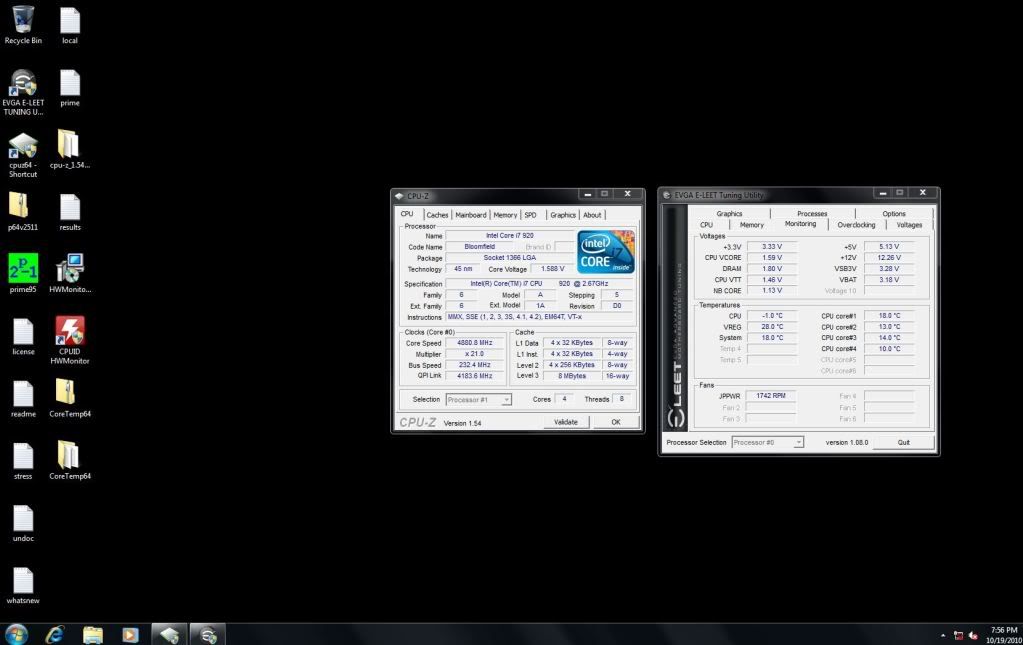Select the 'license' file icon

23,336
